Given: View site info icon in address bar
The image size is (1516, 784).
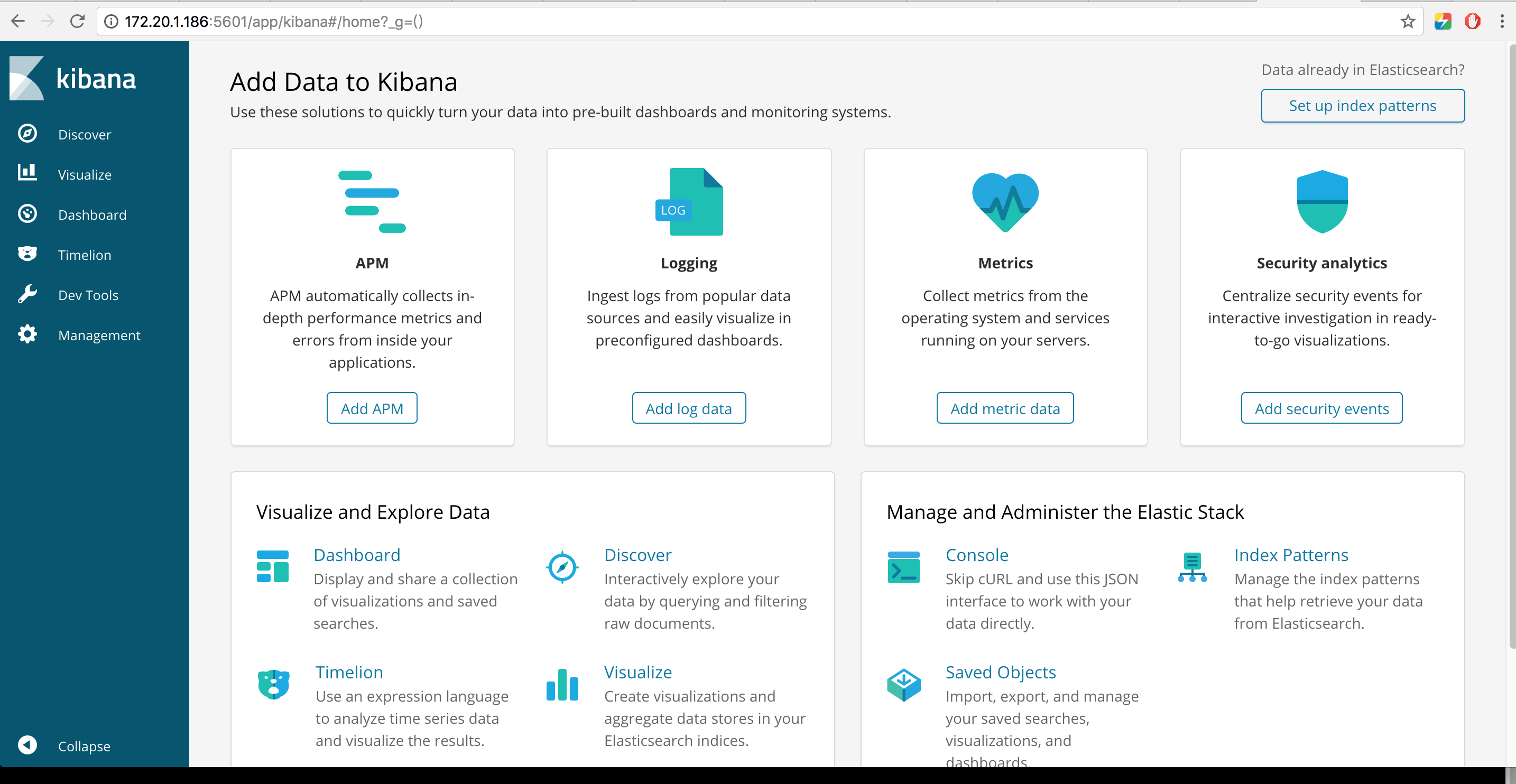Looking at the screenshot, I should pyautogui.click(x=110, y=22).
